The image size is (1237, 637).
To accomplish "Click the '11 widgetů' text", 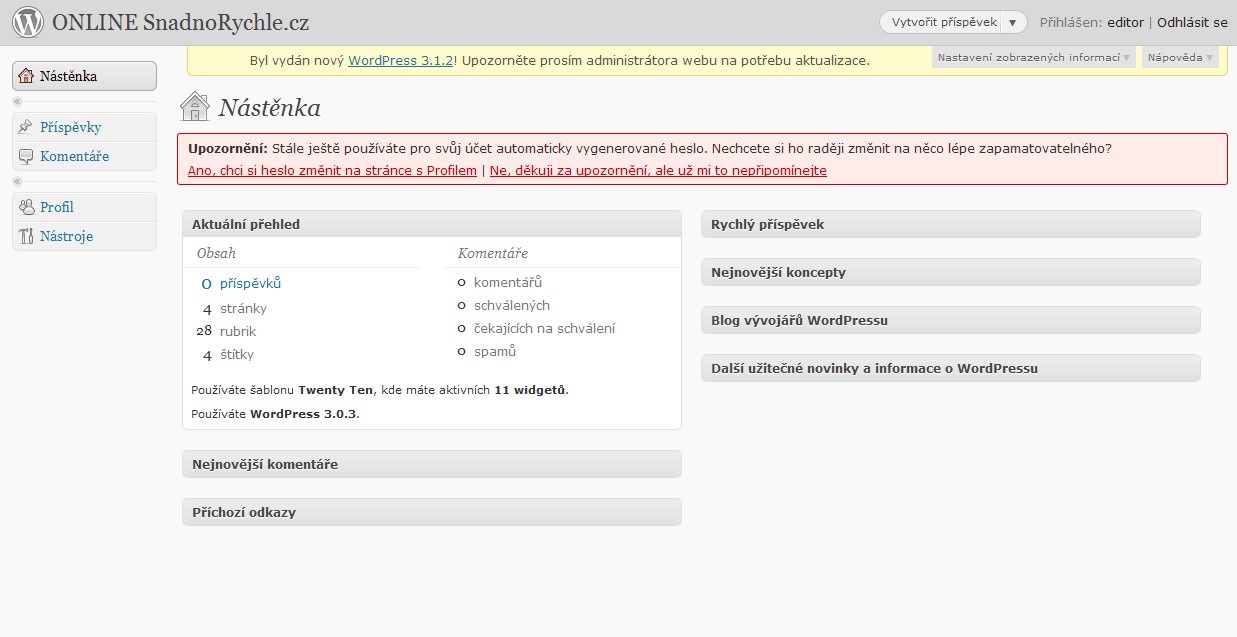I will click(530, 390).
